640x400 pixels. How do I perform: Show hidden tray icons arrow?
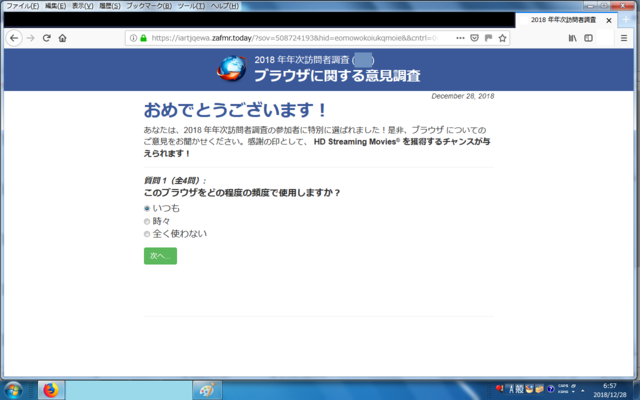tap(582, 391)
